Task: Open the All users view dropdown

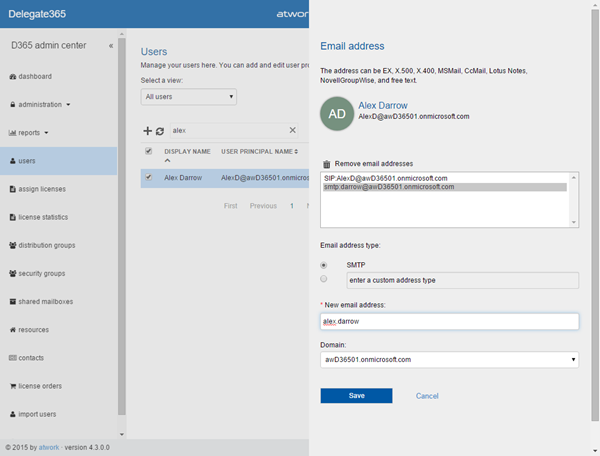Action: [189, 97]
